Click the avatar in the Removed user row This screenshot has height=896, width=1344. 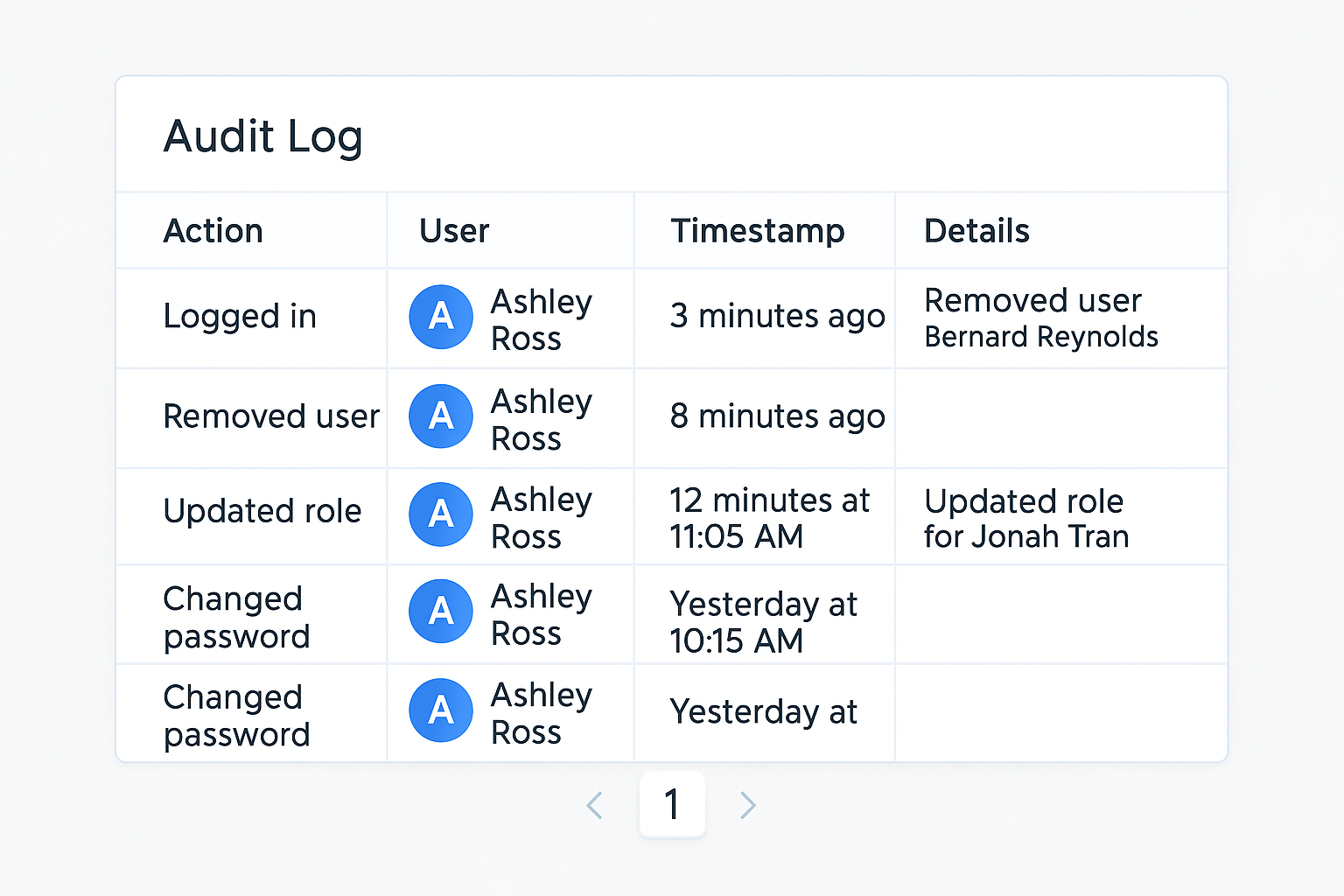[x=441, y=417]
